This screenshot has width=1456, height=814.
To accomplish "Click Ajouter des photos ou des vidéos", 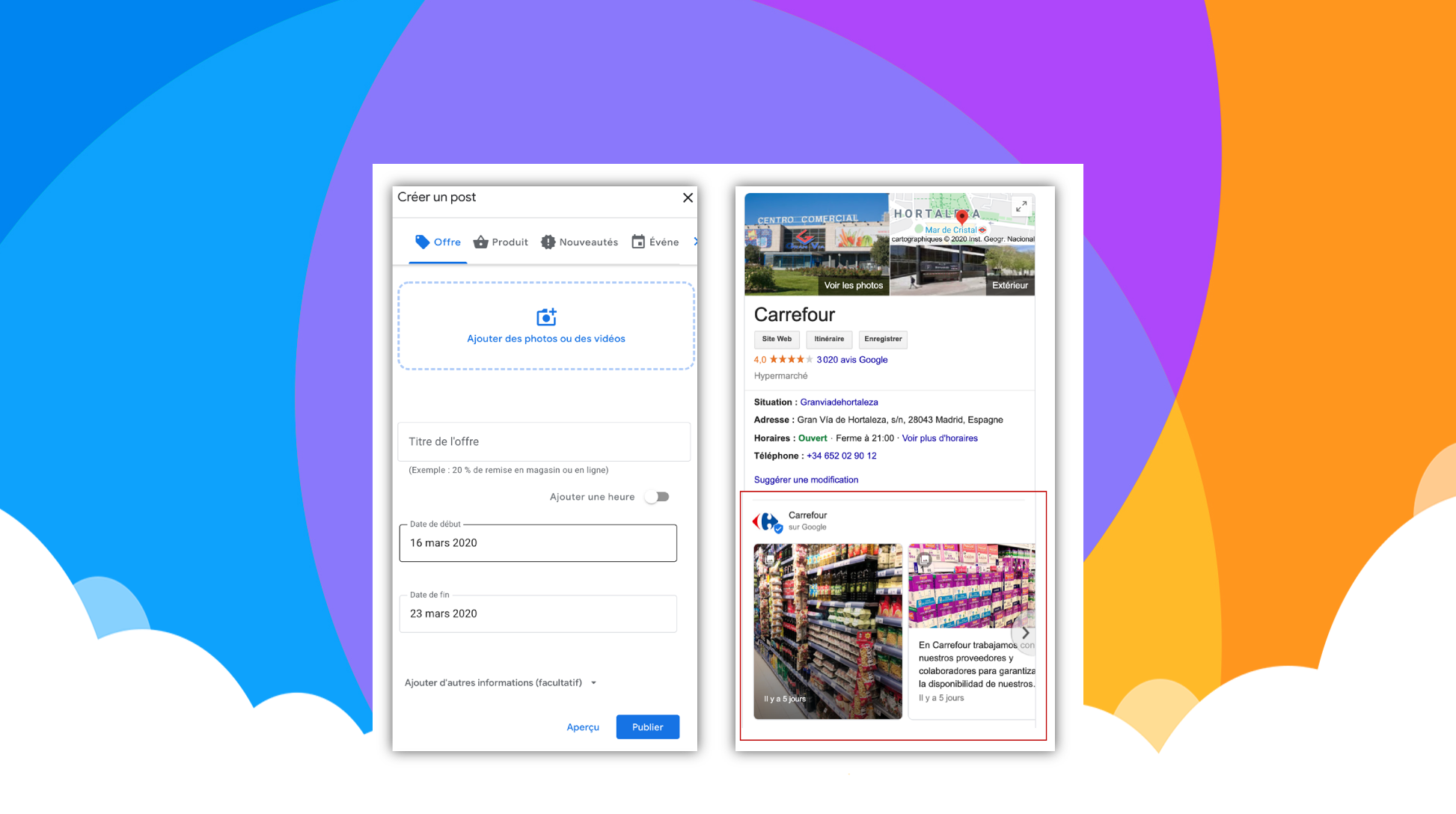I will coord(546,339).
